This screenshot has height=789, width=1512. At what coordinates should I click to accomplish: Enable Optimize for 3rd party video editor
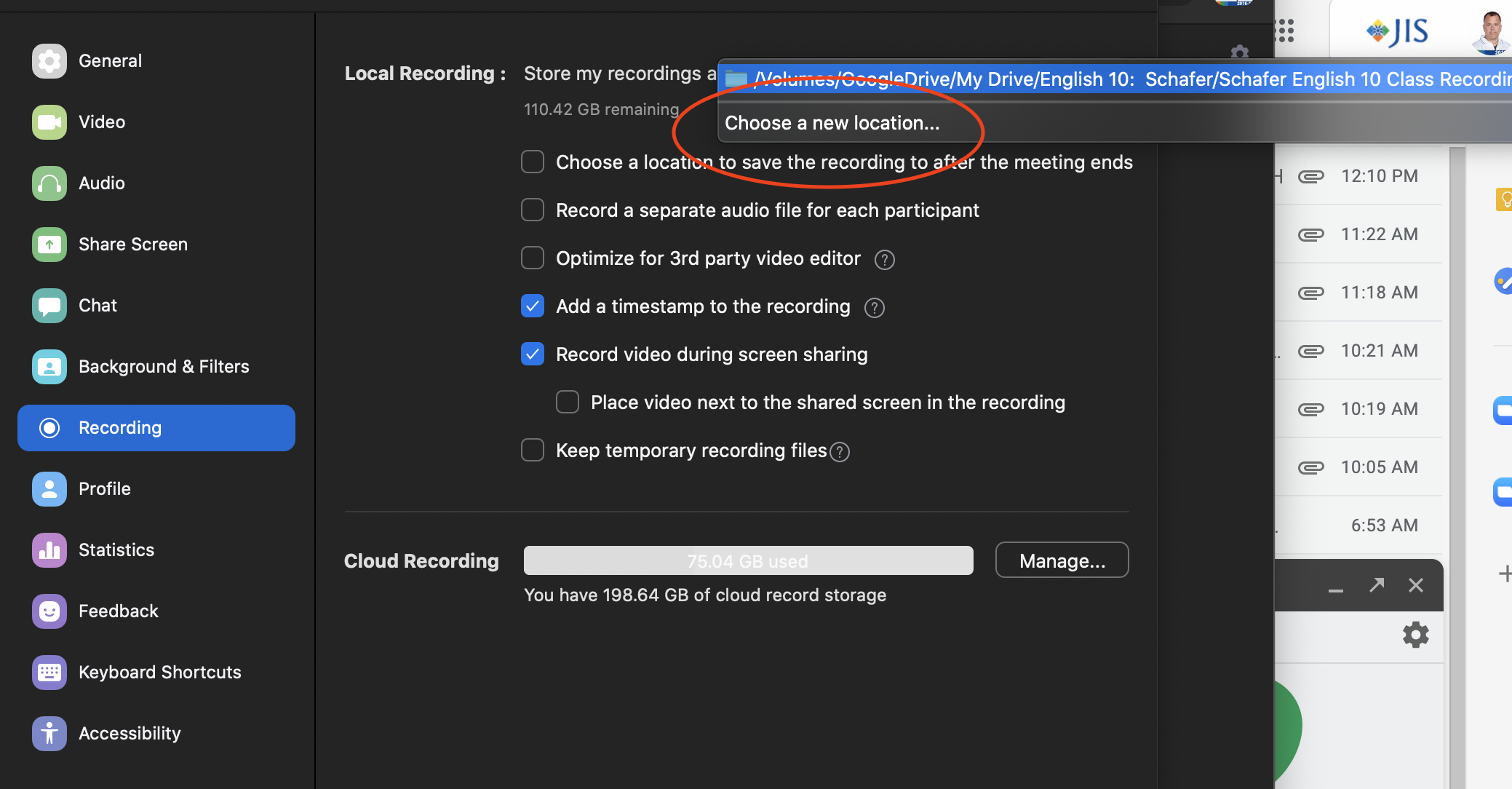coord(533,258)
